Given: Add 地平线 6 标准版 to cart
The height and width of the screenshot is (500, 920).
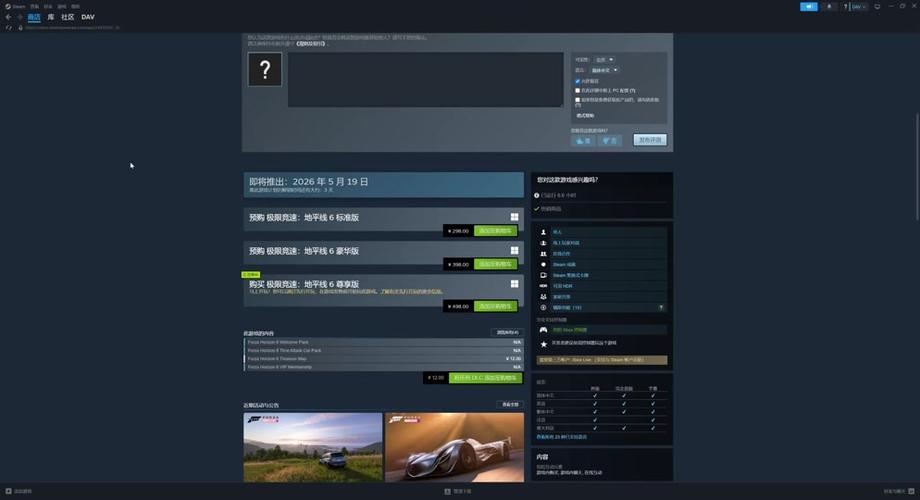Looking at the screenshot, I should point(496,231).
